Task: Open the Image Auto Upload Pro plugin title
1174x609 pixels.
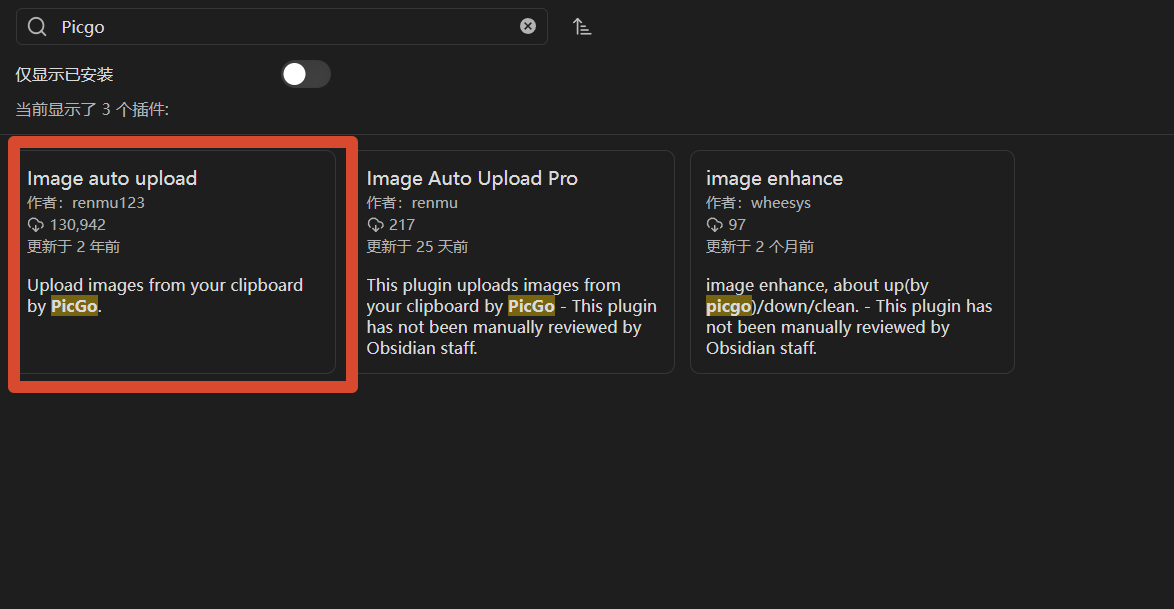Action: pyautogui.click(x=472, y=178)
